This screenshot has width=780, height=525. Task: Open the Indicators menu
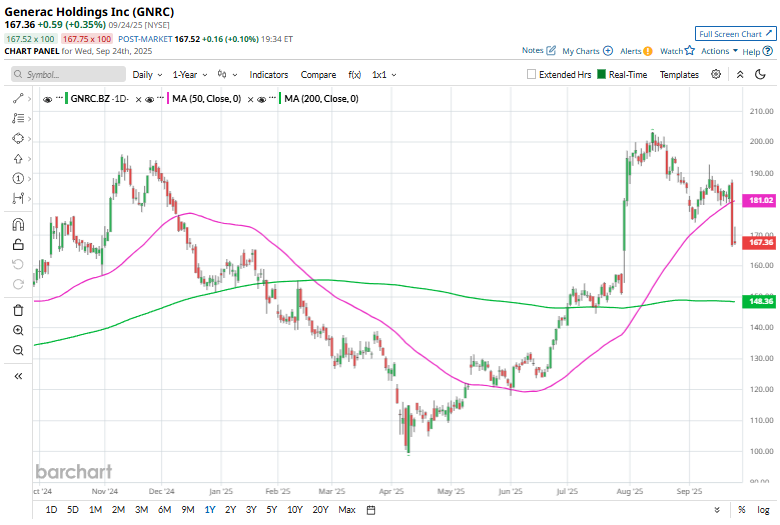tap(268, 74)
